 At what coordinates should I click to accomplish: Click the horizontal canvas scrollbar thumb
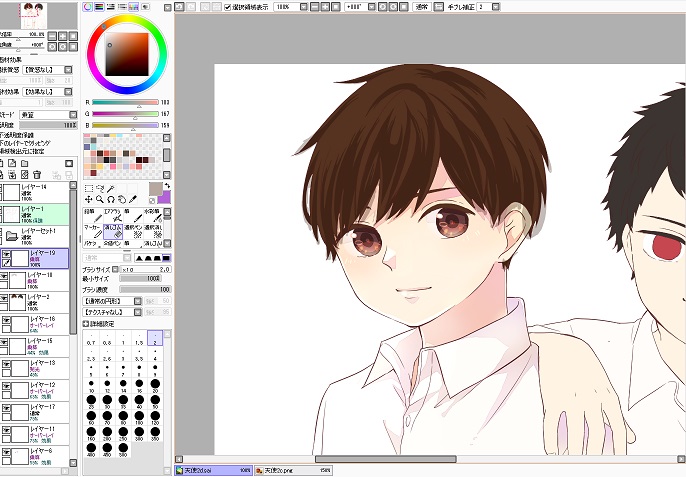385,459
